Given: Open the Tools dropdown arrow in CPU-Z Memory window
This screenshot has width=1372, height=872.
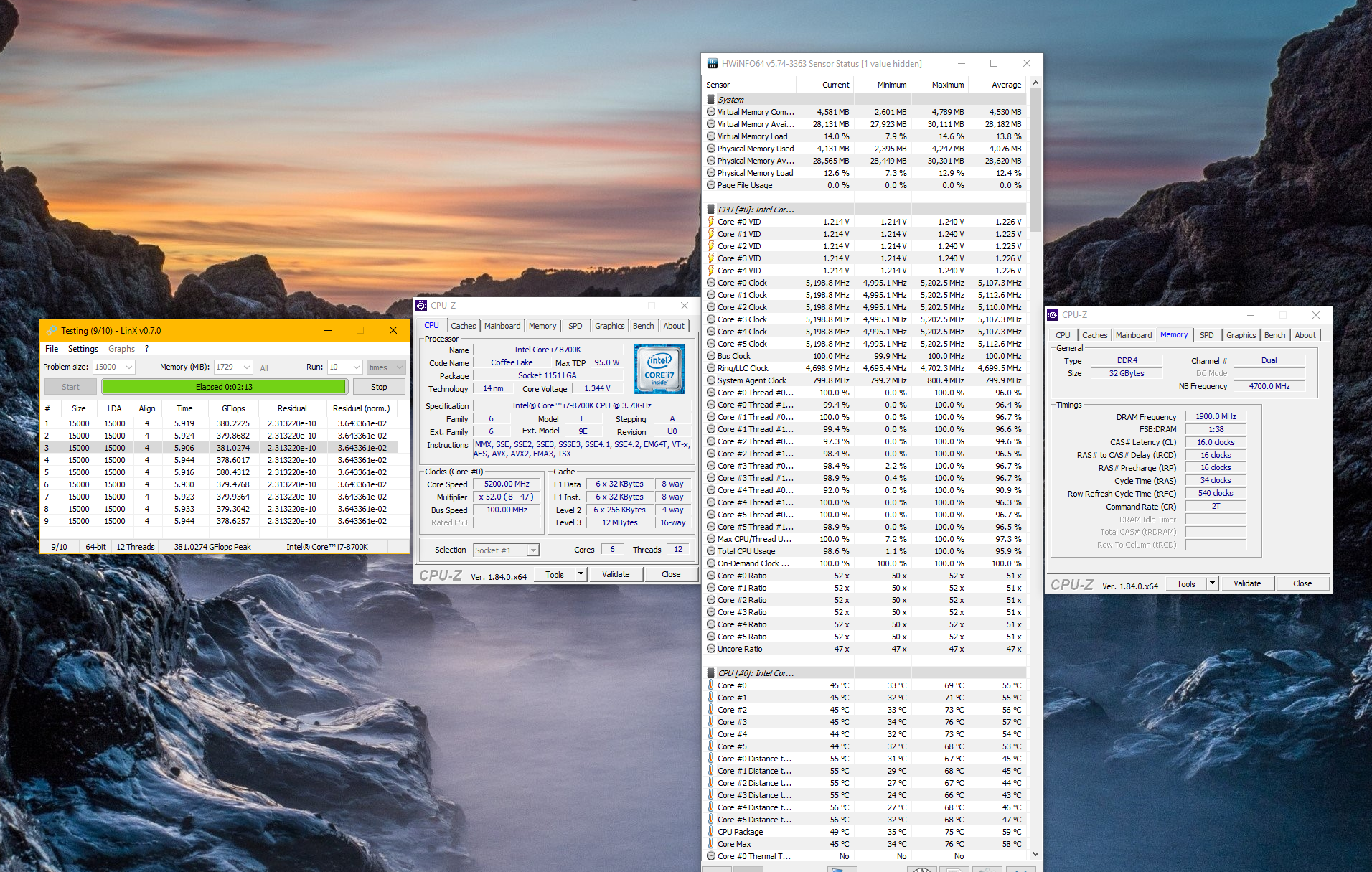Looking at the screenshot, I should click(1212, 583).
